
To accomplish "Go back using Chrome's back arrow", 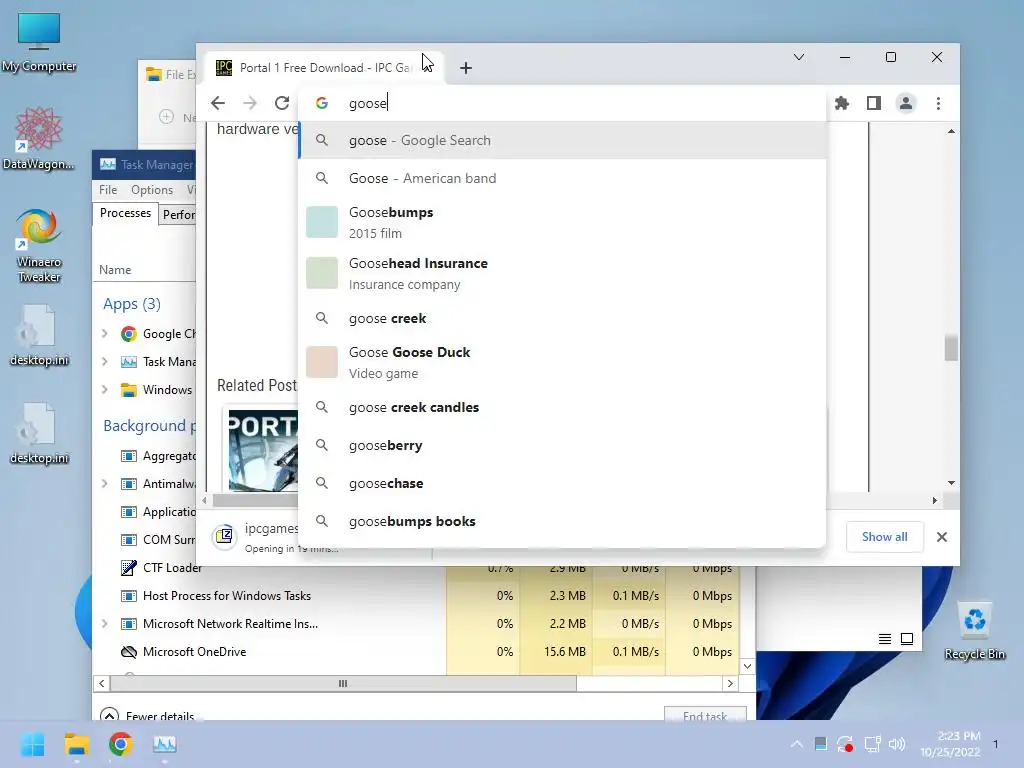I will [218, 103].
